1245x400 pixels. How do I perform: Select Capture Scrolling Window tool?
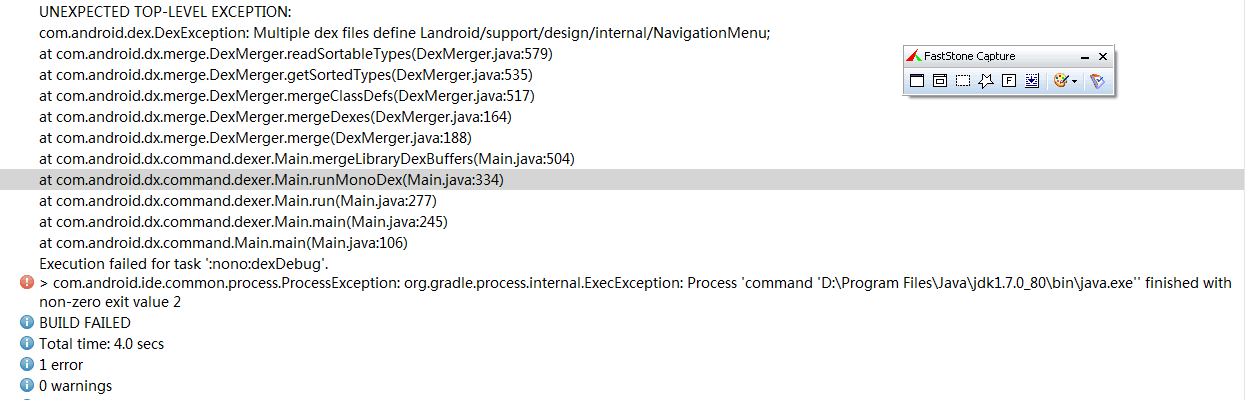[1032, 81]
